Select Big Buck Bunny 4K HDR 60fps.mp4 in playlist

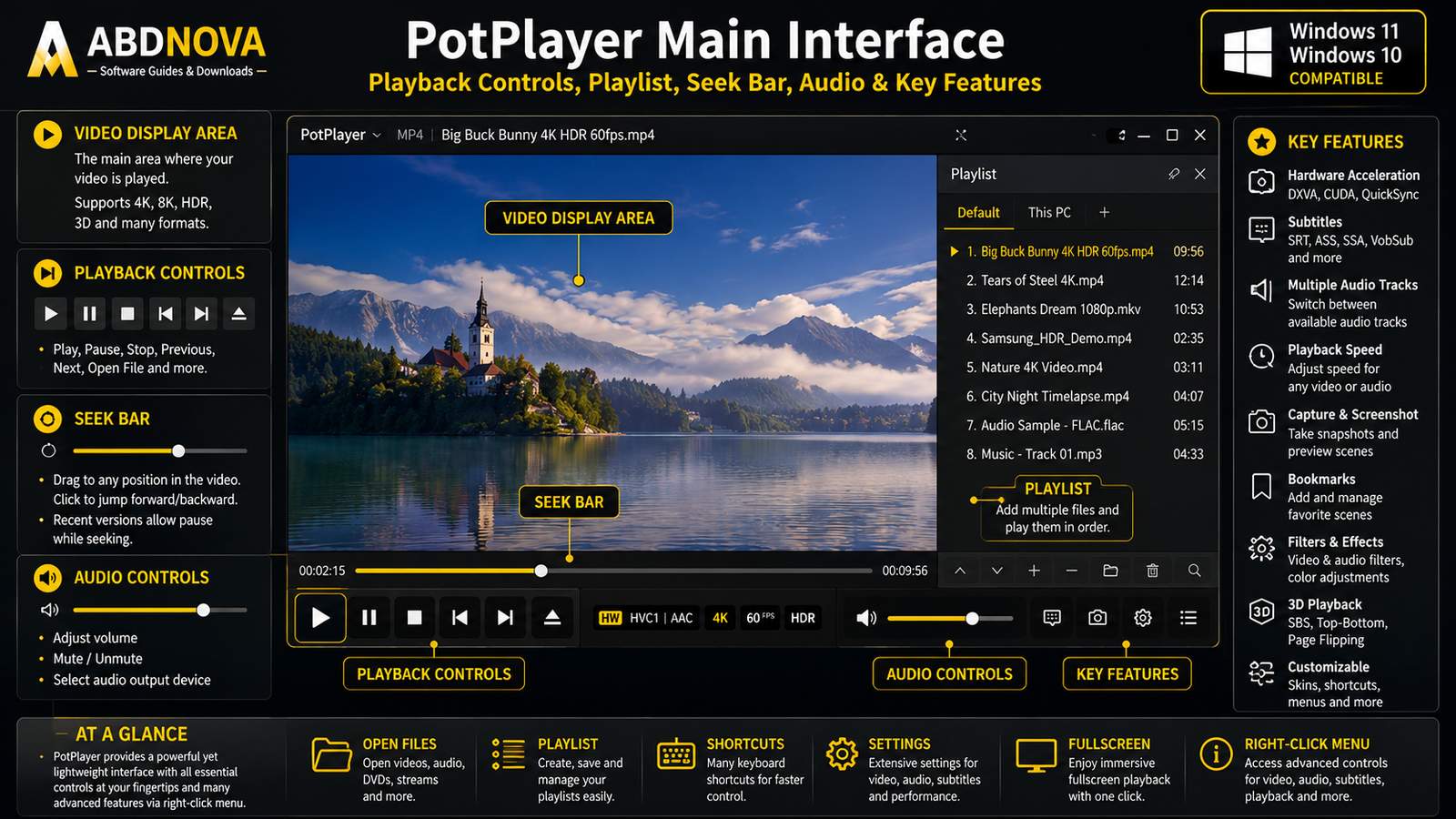[1077, 251]
